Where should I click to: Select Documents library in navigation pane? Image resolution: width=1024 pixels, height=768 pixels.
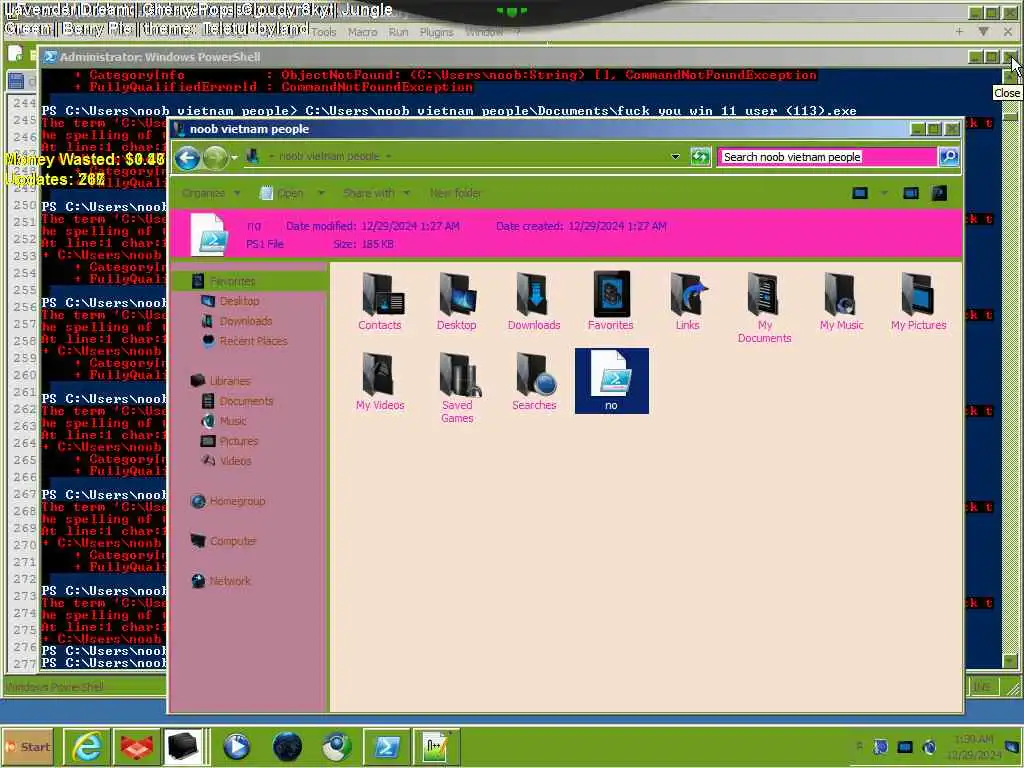[238, 401]
